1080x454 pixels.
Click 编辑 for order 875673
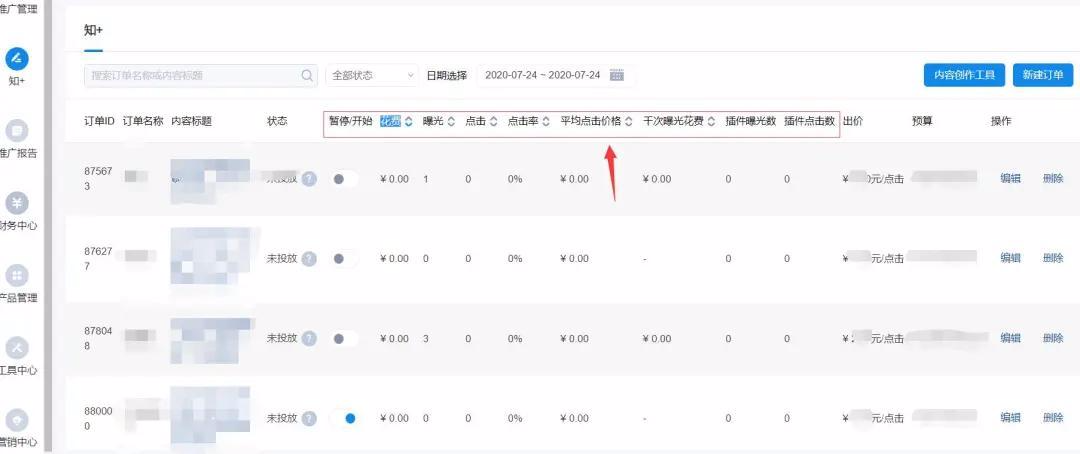pyautogui.click(x=1010, y=179)
